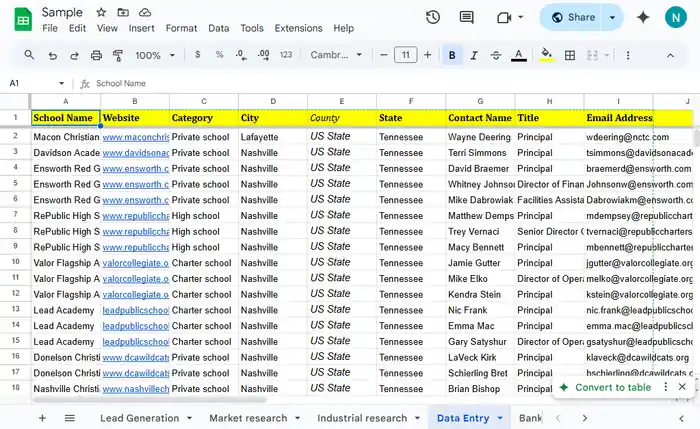Open the all sheets list icon
The height and width of the screenshot is (429, 700).
click(70, 418)
